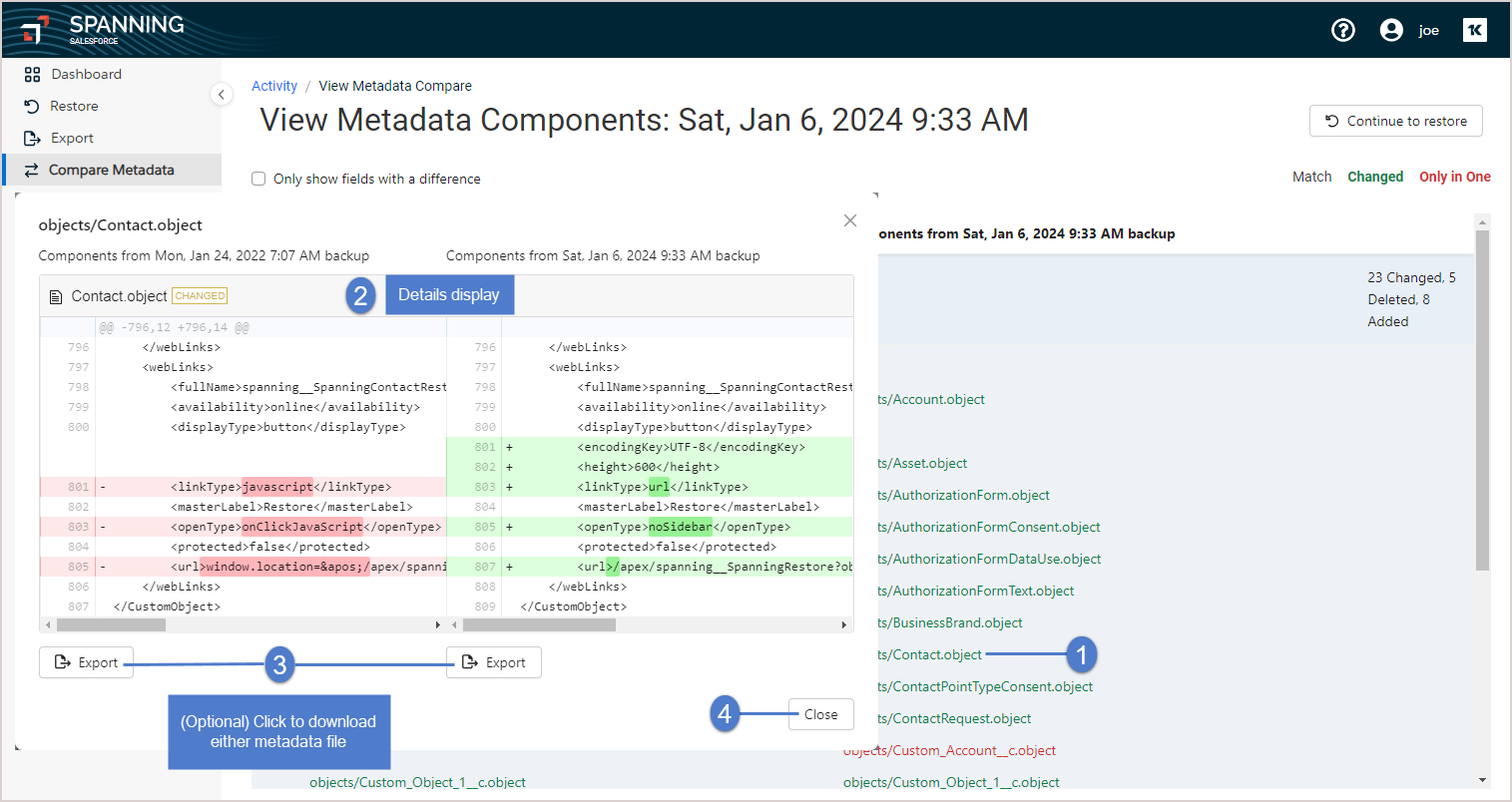The width and height of the screenshot is (1512, 802).
Task: Open ContactRequest.object component link
Action: click(955, 718)
